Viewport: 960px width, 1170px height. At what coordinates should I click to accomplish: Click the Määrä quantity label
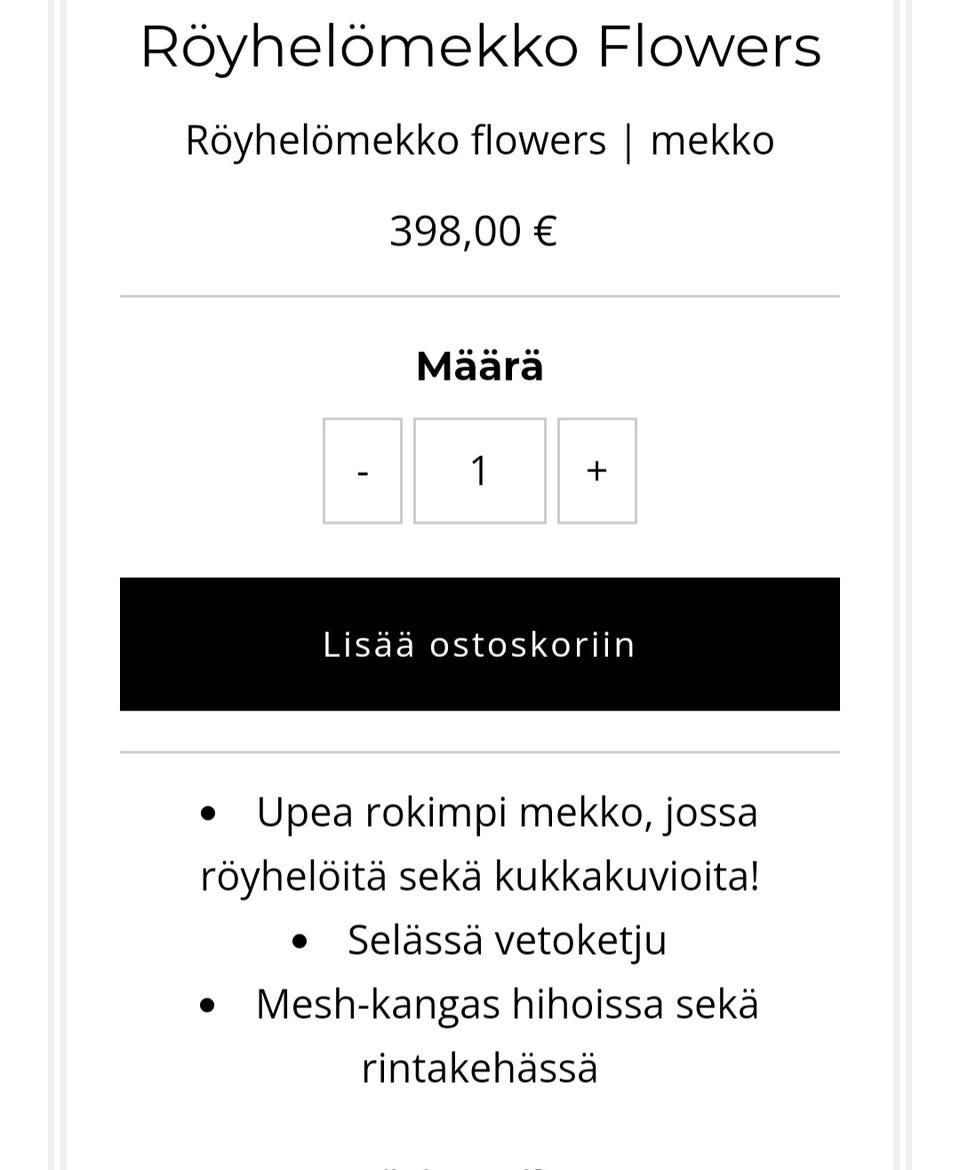480,366
